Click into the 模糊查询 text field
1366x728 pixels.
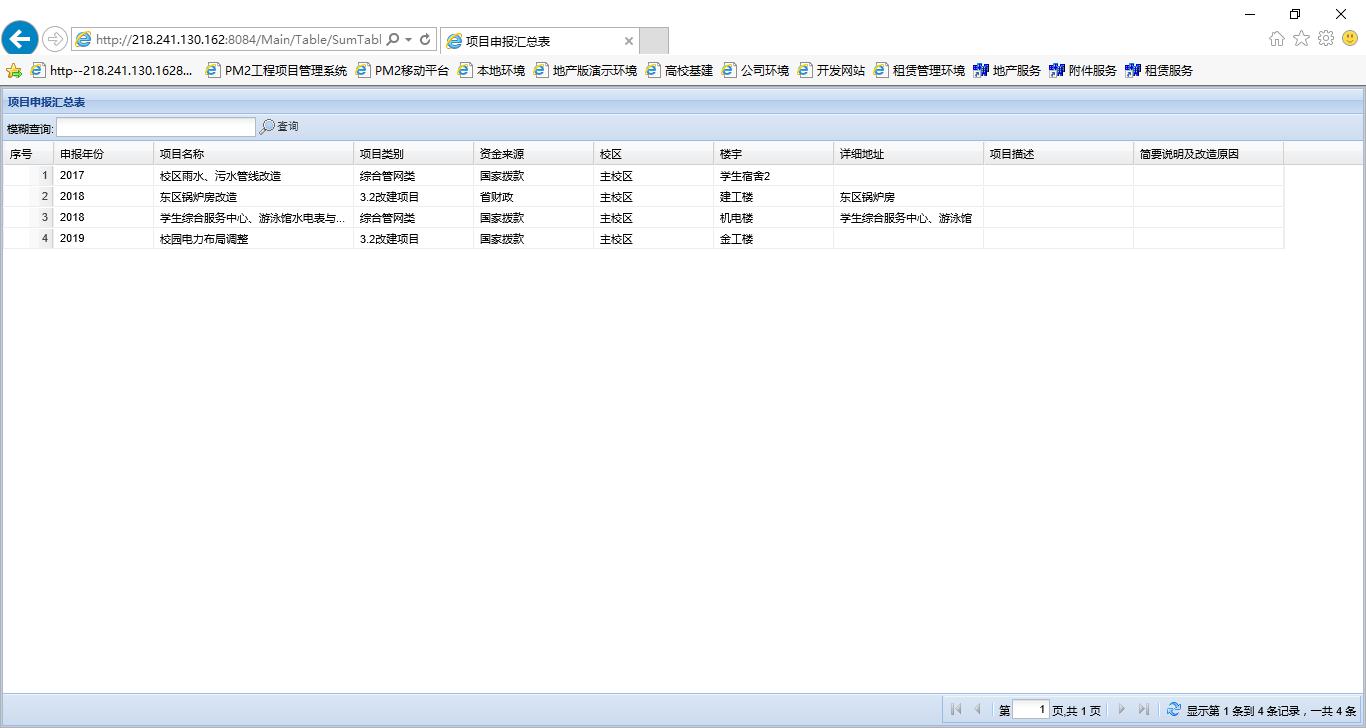[x=156, y=127]
